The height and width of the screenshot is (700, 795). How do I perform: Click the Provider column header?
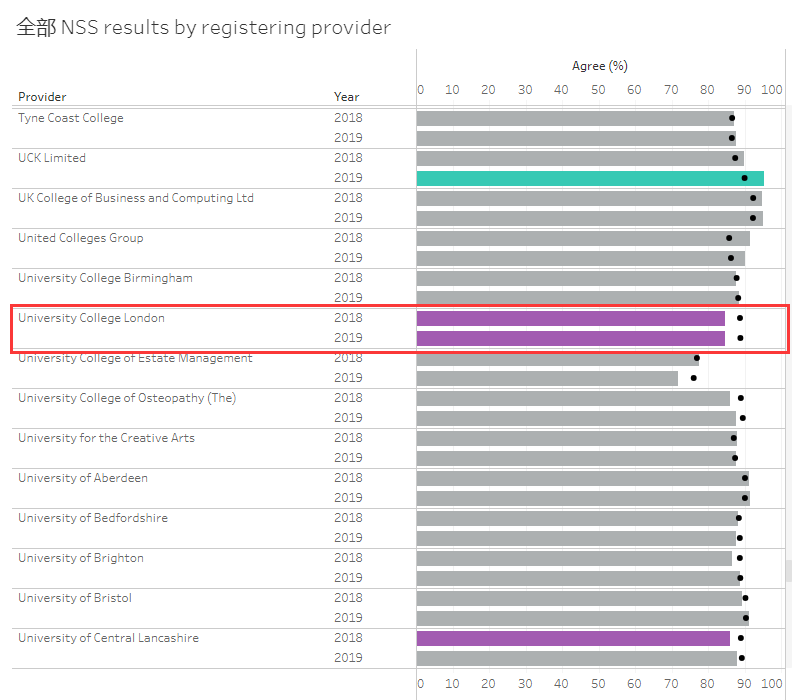click(42, 97)
